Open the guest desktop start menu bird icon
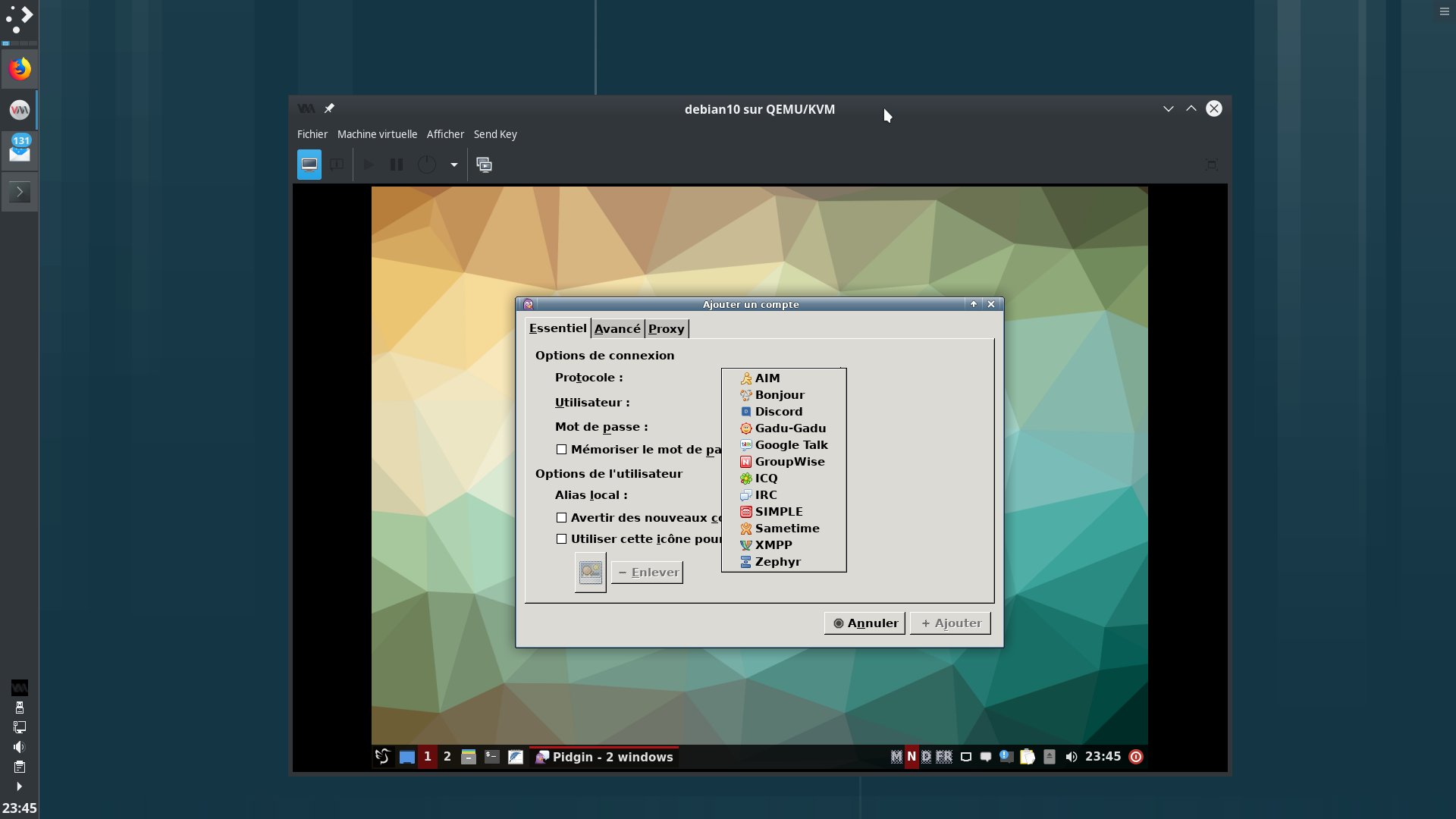The image size is (1456, 819). point(383,757)
